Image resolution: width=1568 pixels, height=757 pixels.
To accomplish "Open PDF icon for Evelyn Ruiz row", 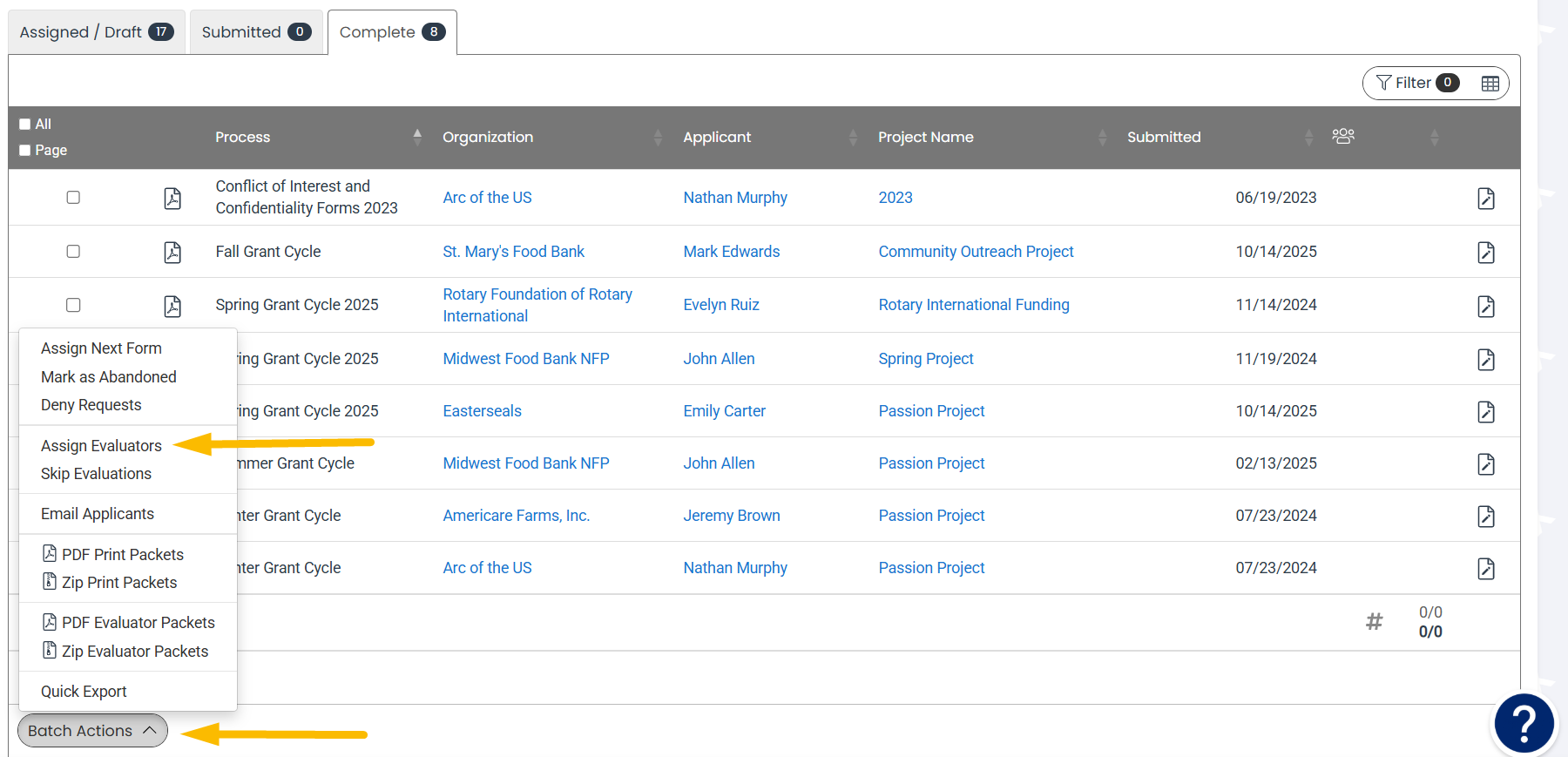I will [x=172, y=307].
